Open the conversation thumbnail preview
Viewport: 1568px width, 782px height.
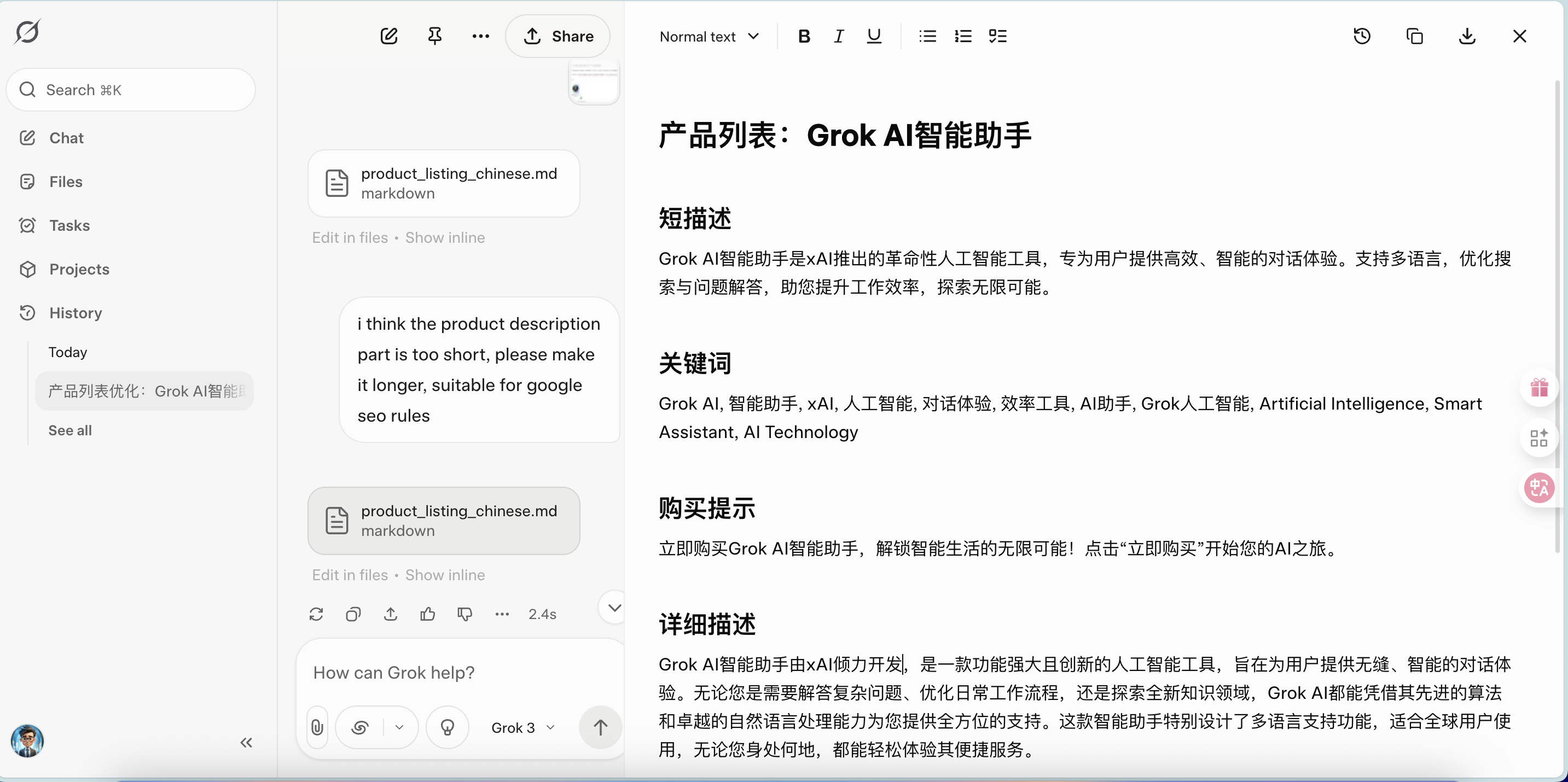[594, 82]
